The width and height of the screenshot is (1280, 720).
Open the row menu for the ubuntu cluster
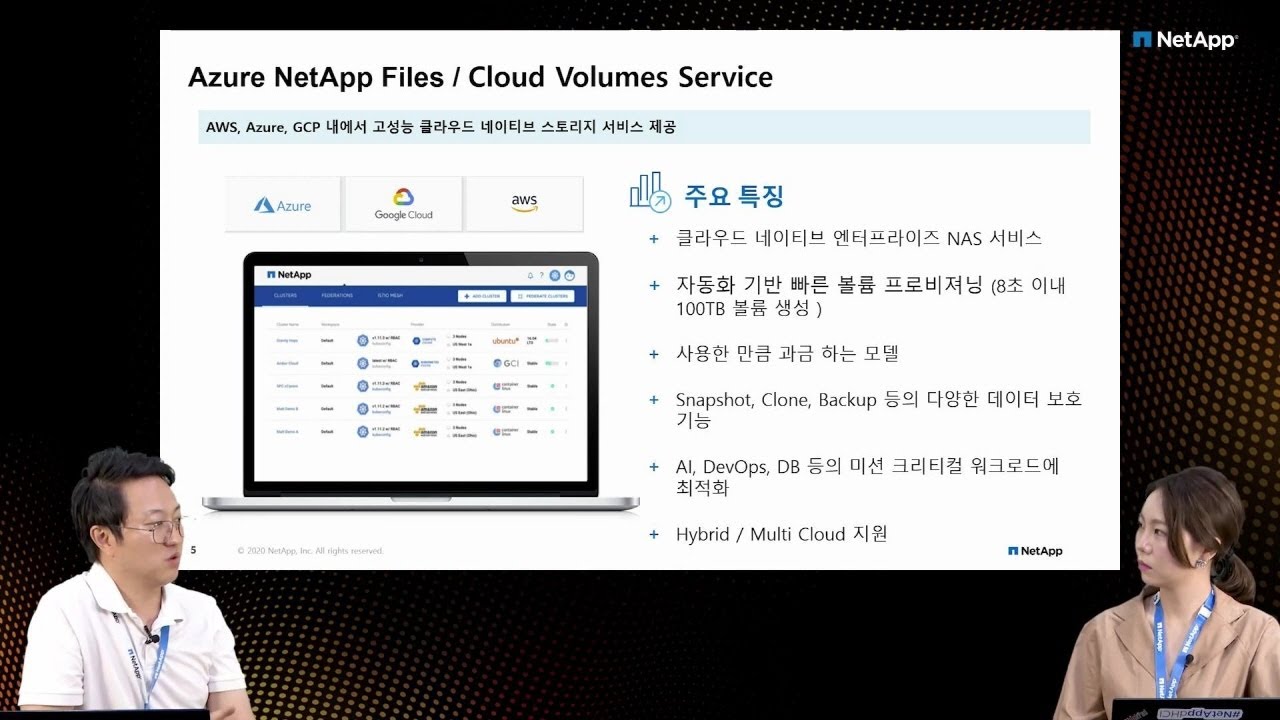pos(566,340)
